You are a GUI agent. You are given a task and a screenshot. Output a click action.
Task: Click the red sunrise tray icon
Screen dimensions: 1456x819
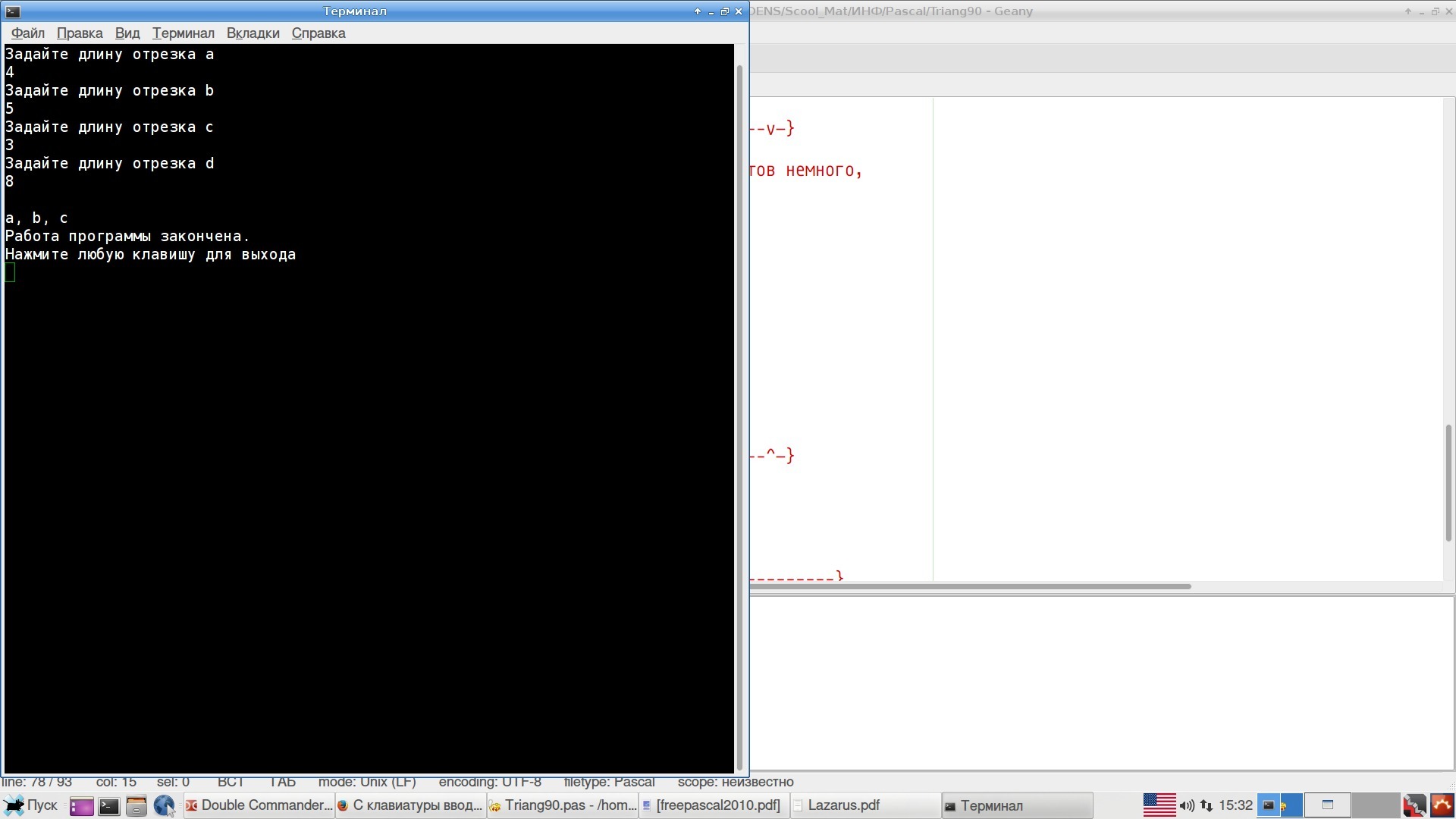(1442, 805)
